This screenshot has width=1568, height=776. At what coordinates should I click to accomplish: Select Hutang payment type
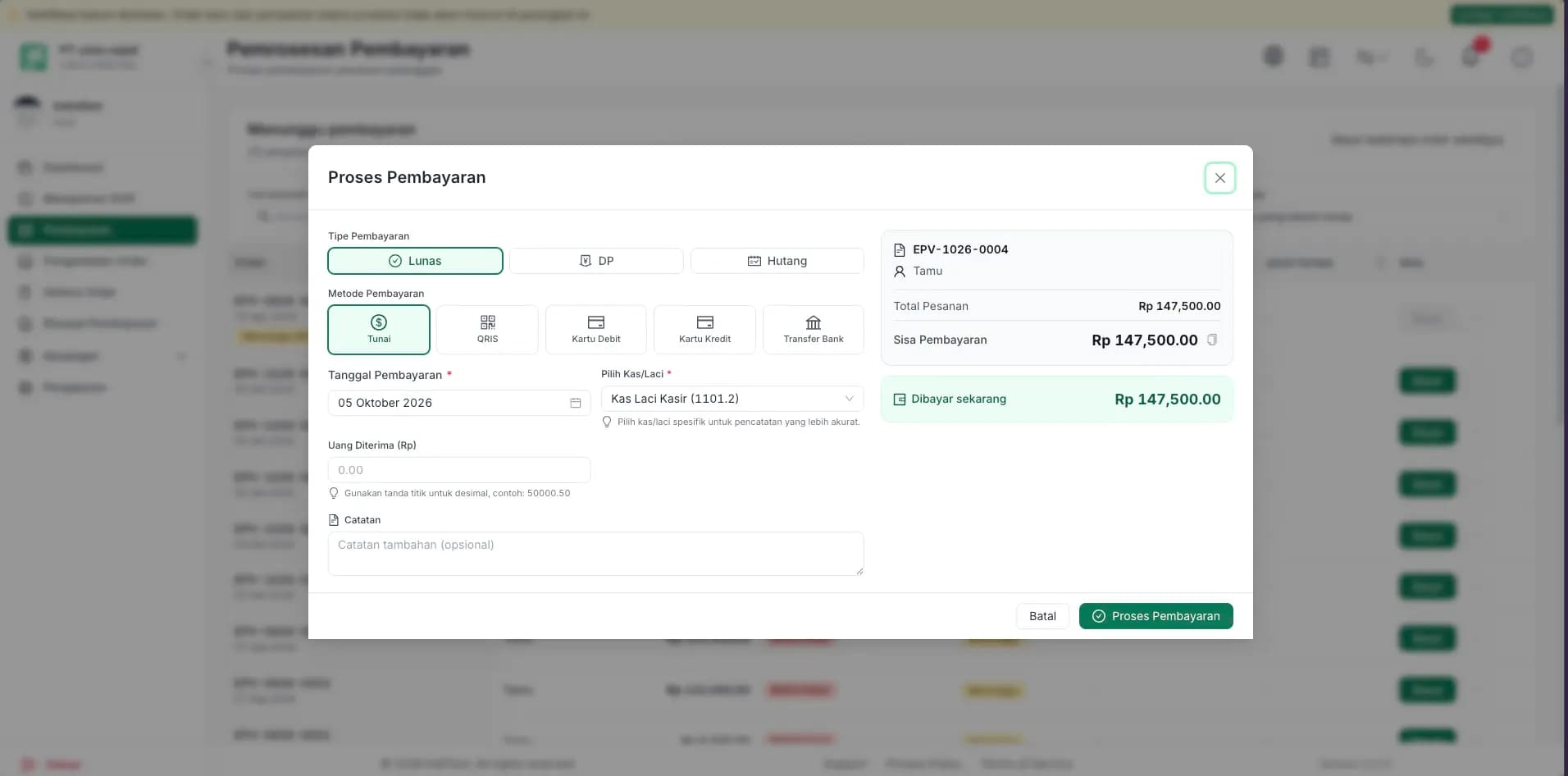coord(777,261)
